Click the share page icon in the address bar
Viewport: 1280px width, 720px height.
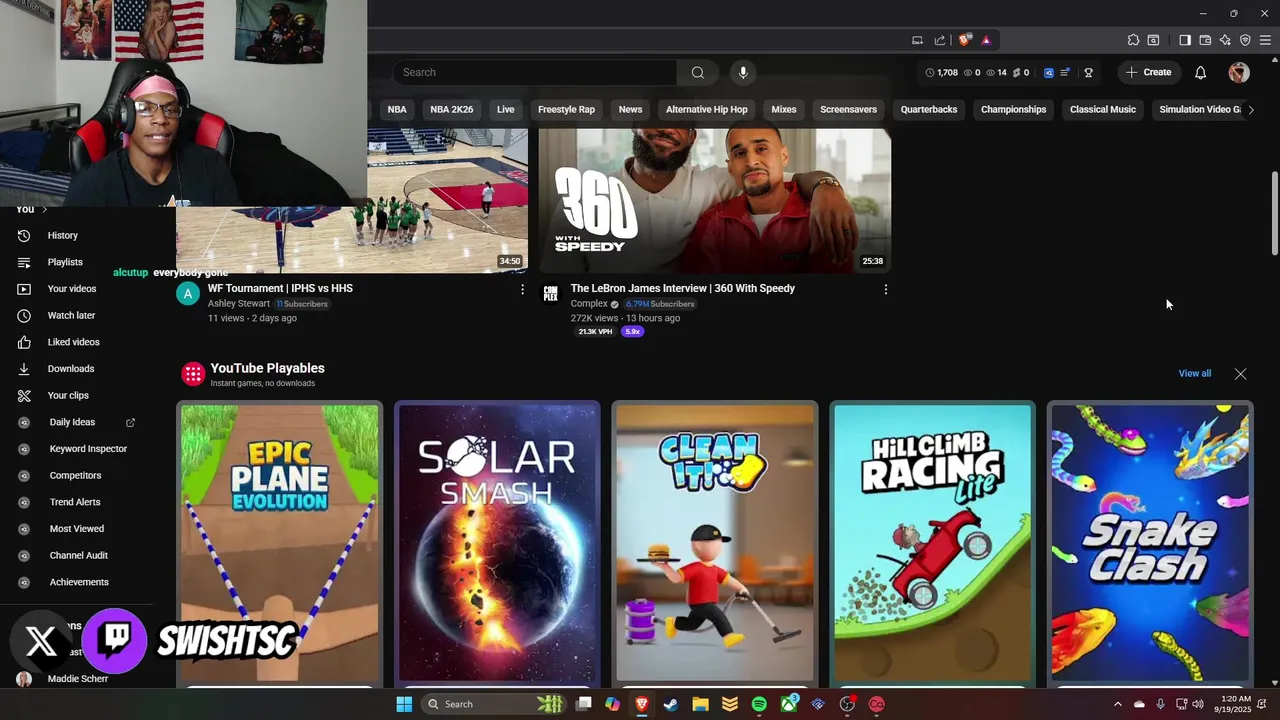tap(940, 40)
